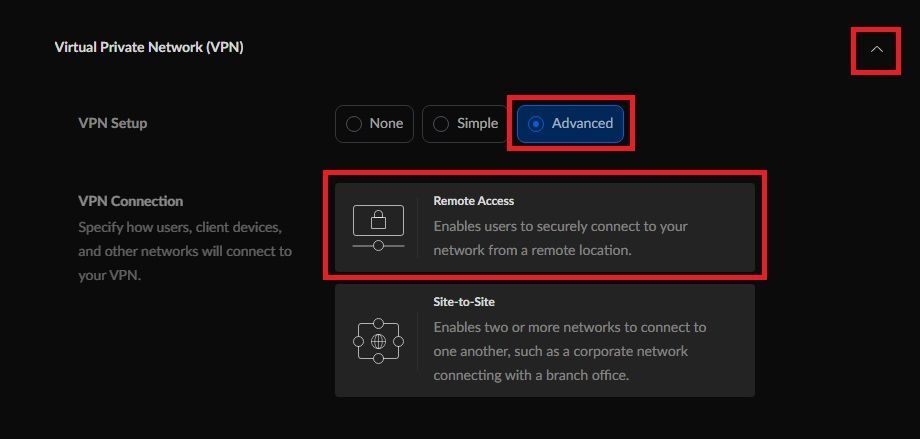Choose the Simple VPN setup option
The width and height of the screenshot is (920, 439).
click(x=465, y=124)
